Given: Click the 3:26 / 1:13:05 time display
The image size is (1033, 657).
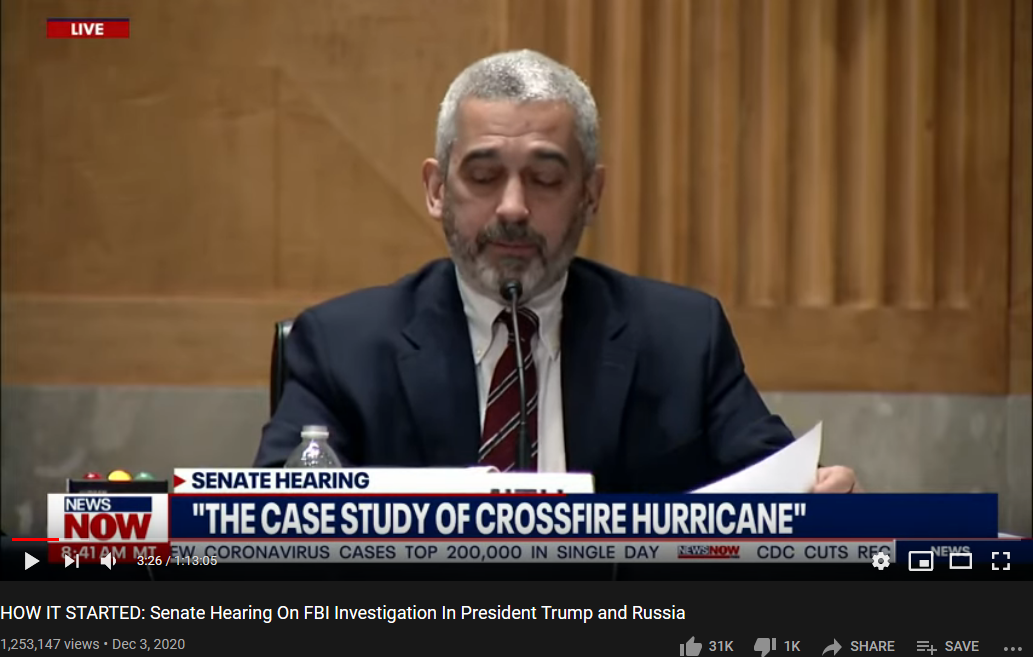Looking at the screenshot, I should point(177,561).
